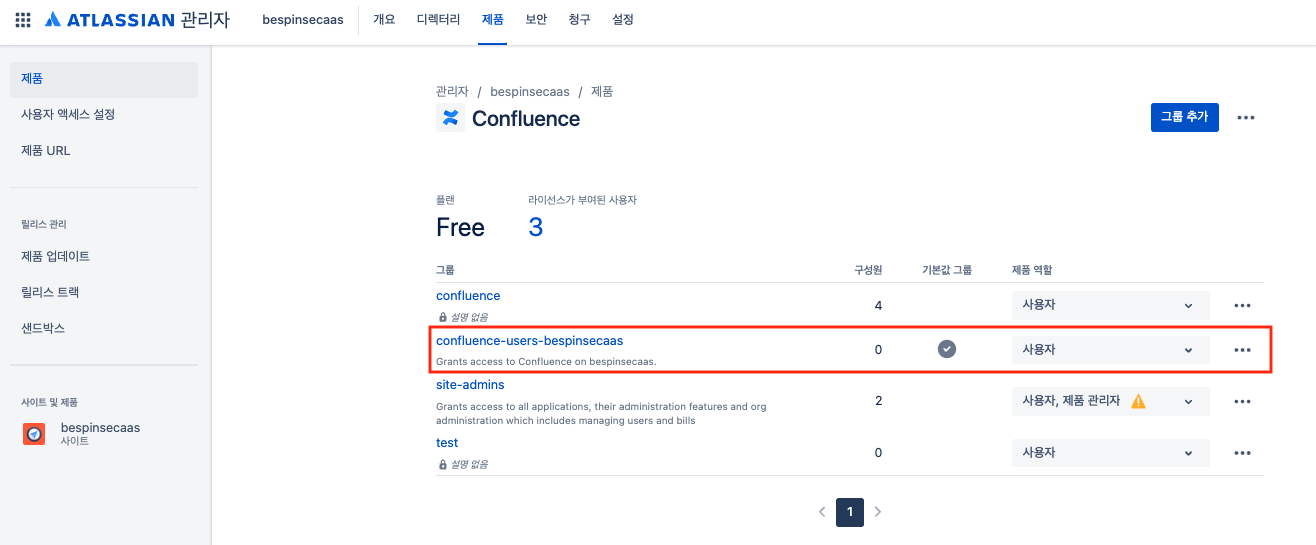This screenshot has height=545, width=1316.
Task: Click the 그룹 추가 button
Action: click(1184, 117)
